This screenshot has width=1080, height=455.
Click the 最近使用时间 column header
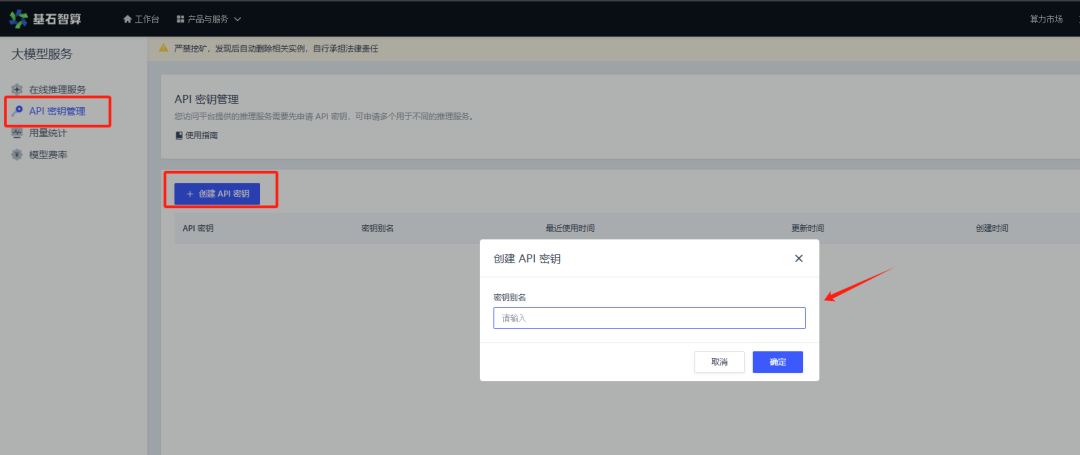pyautogui.click(x=570, y=228)
